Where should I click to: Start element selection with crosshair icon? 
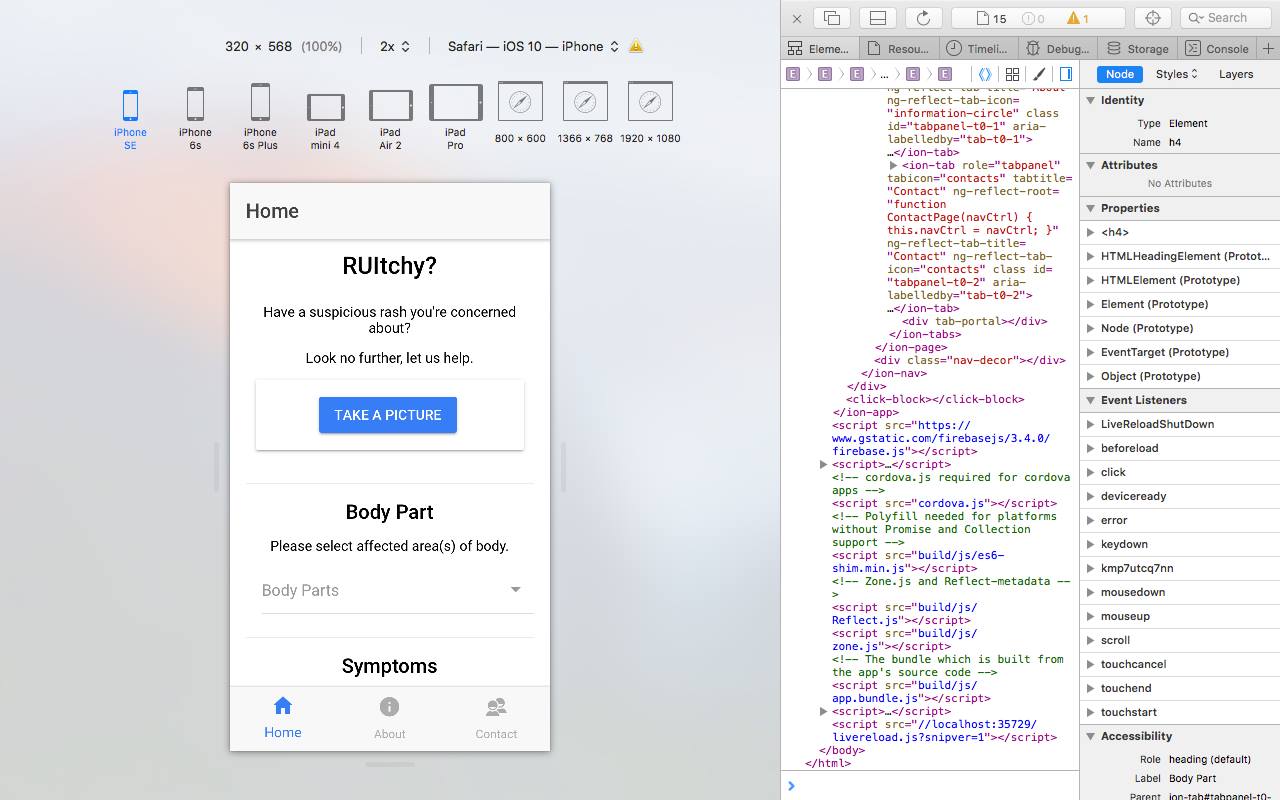point(1152,18)
